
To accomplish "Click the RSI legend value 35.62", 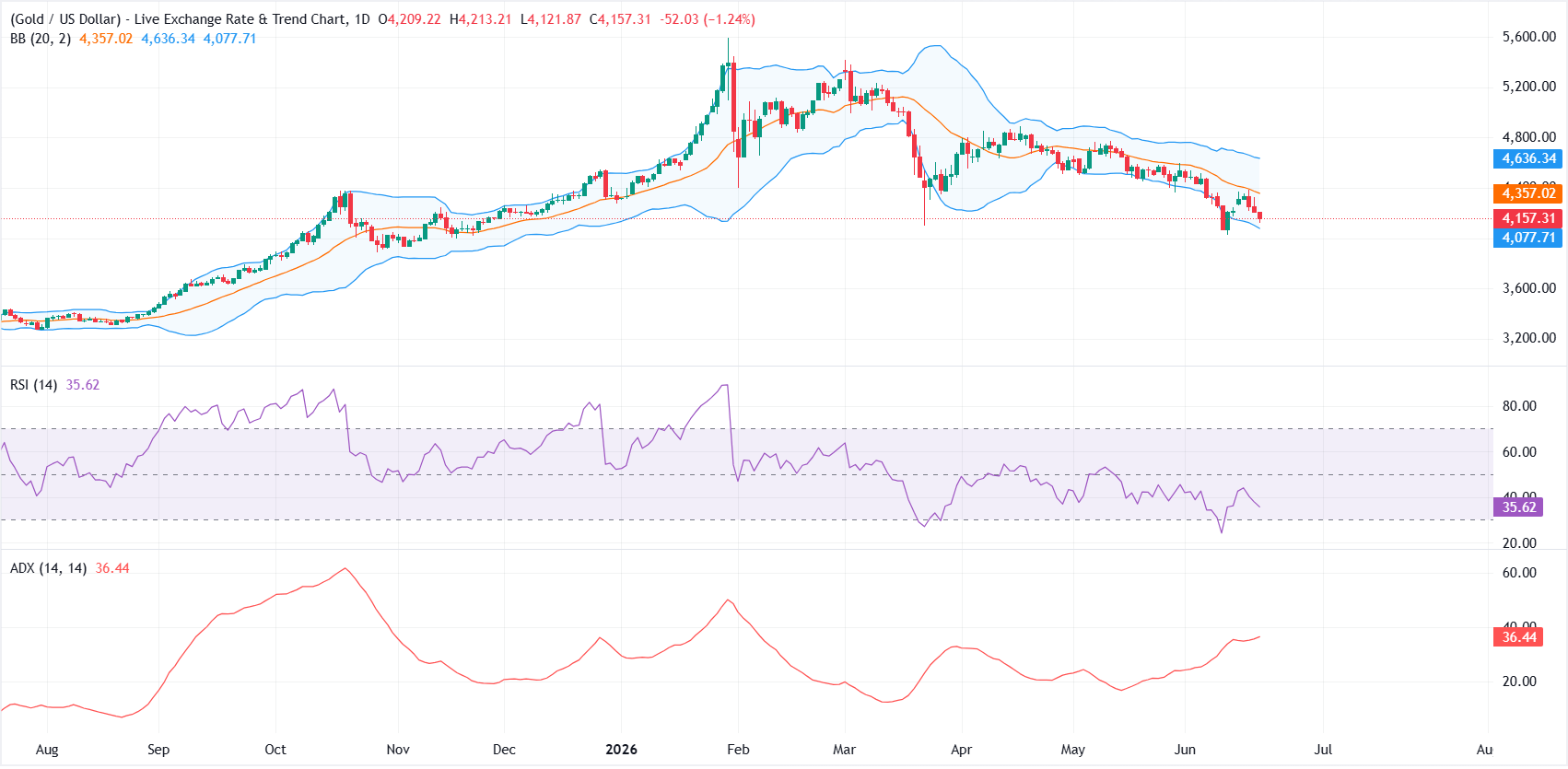I will click(83, 385).
